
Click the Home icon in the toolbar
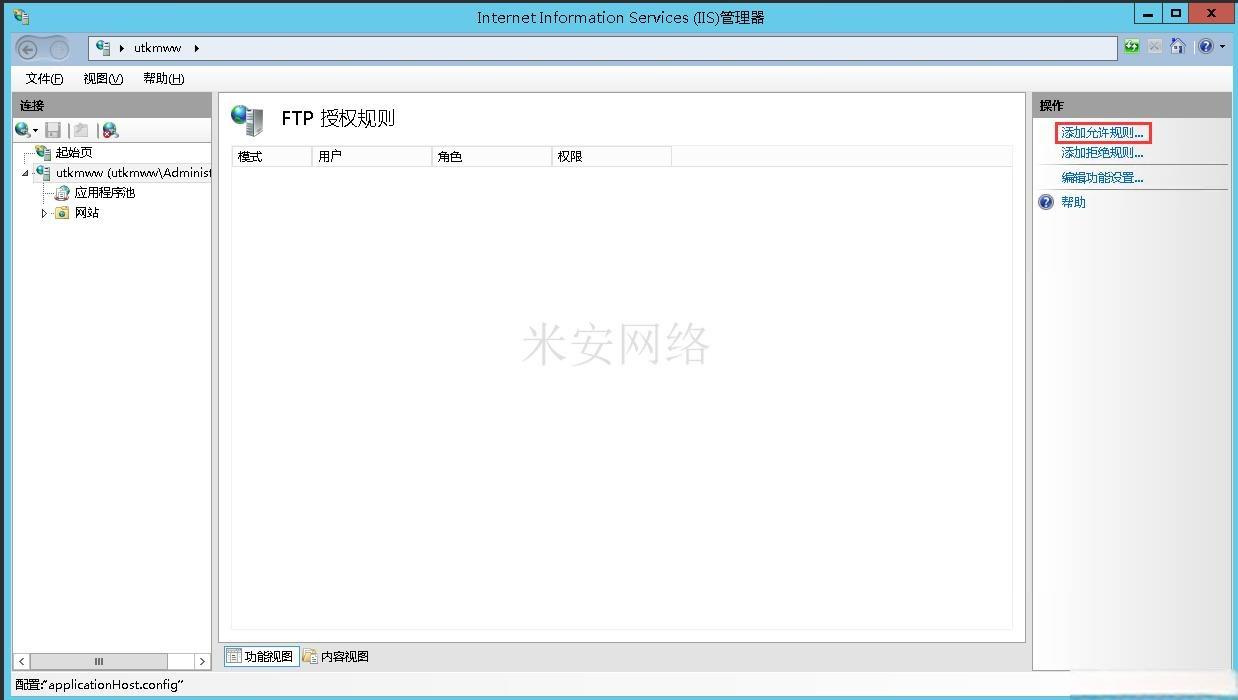pyautogui.click(x=1177, y=47)
